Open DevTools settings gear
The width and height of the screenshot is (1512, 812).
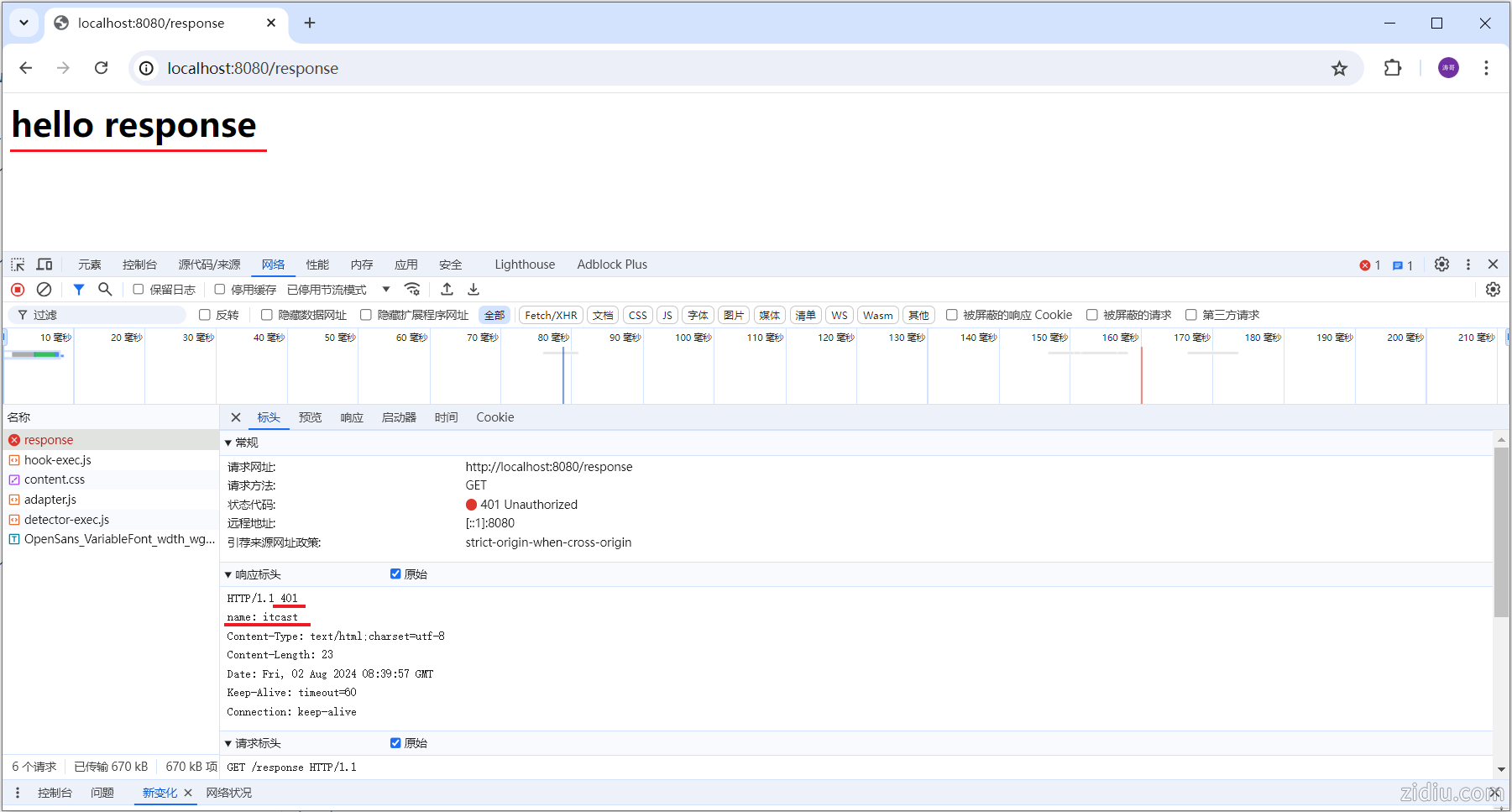click(x=1441, y=265)
